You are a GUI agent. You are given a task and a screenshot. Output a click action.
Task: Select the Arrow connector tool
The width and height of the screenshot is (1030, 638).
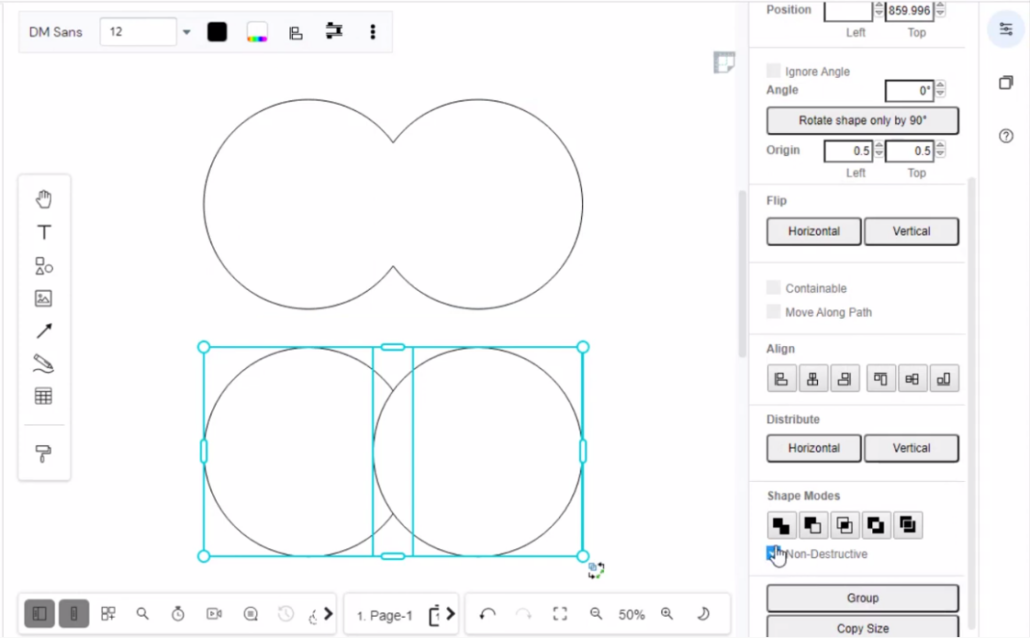pos(44,331)
